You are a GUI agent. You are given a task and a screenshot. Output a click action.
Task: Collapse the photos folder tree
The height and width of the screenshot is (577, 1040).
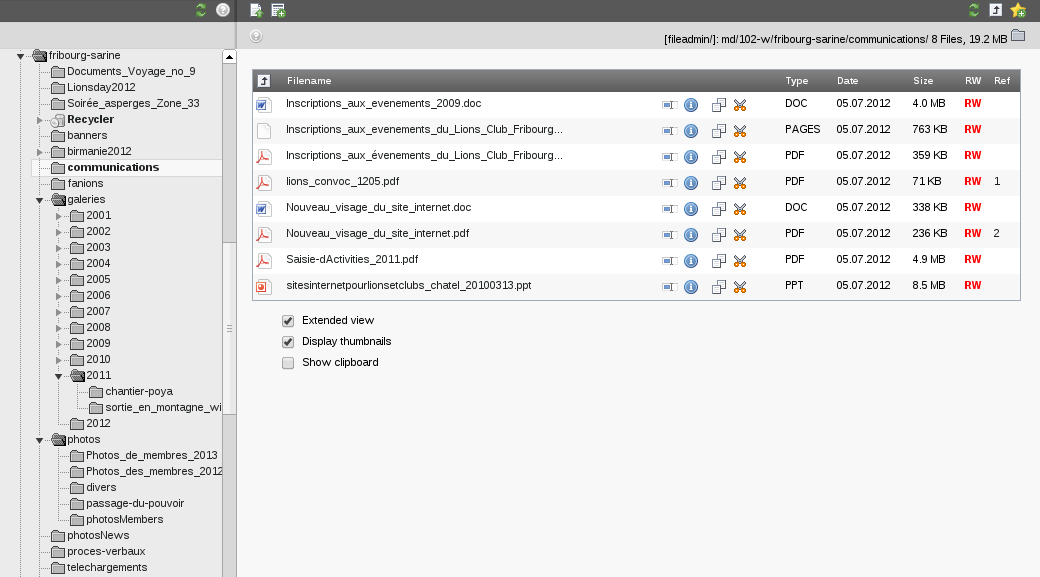point(40,440)
